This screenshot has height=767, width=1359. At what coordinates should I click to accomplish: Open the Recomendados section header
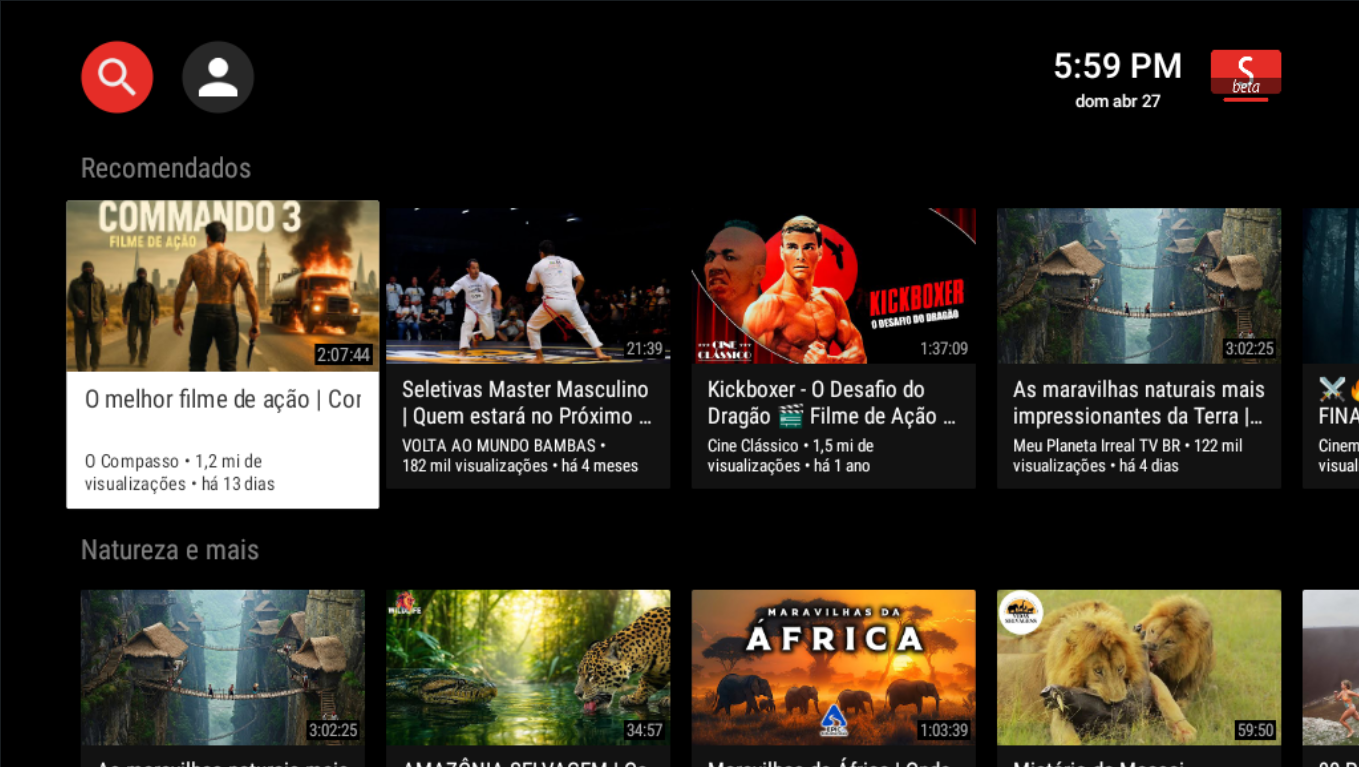[x=166, y=168]
